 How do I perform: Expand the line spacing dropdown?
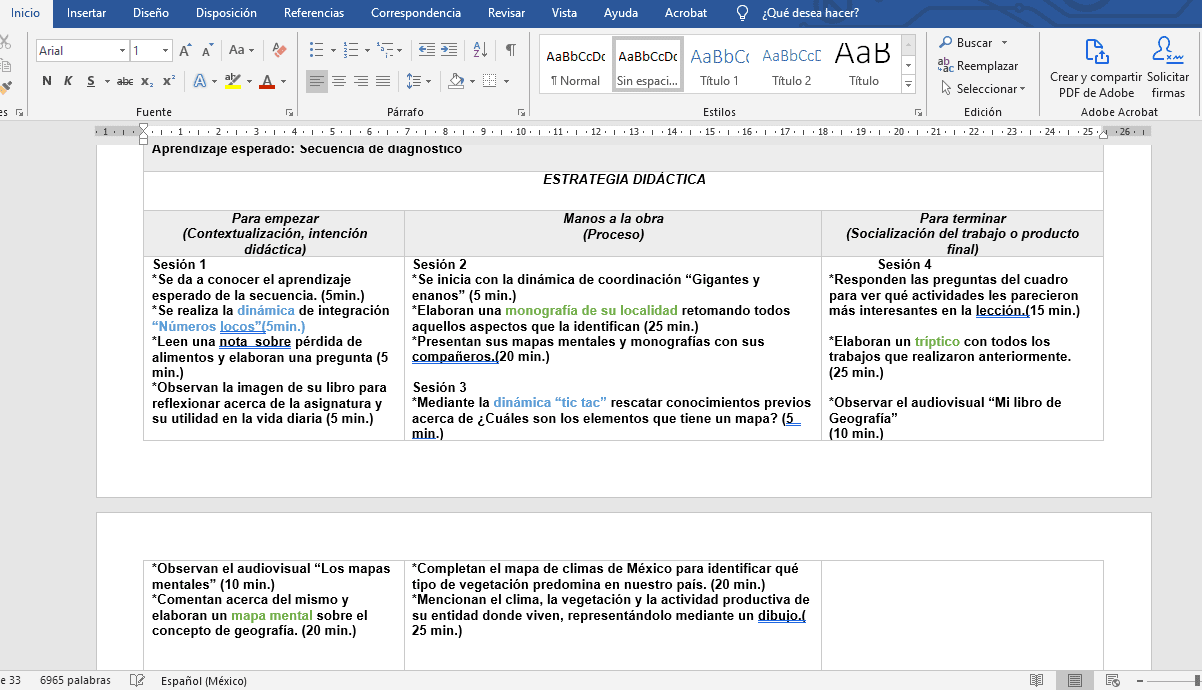(x=428, y=81)
